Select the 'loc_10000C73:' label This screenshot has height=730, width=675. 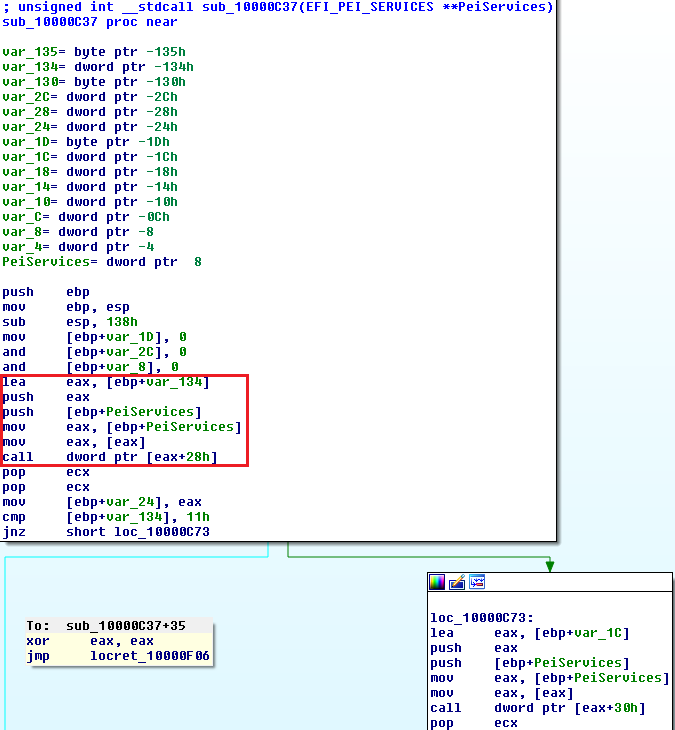[x=482, y=618]
